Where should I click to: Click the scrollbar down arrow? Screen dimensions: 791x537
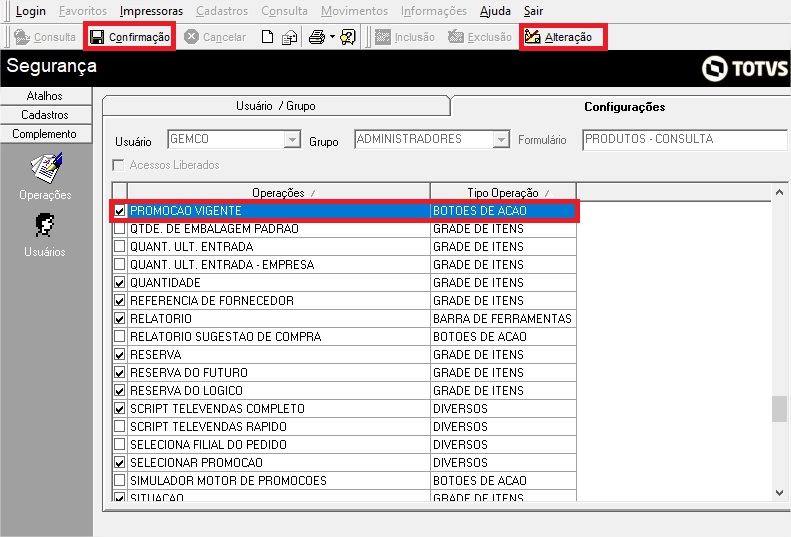779,493
